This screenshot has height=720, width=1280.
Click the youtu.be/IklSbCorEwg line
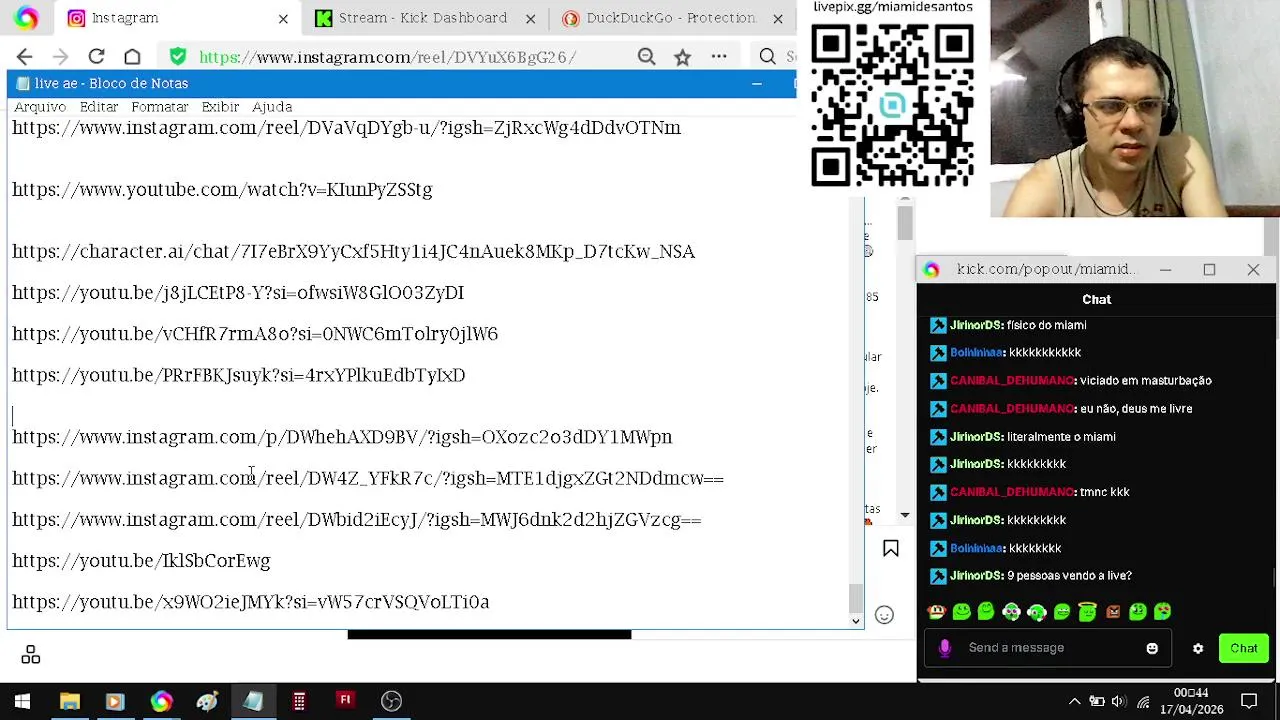[141, 561]
